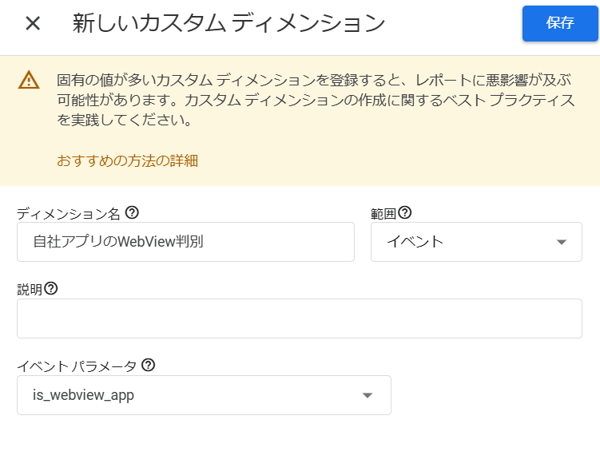The width and height of the screenshot is (600, 463).
Task: Click the warning triangle icon in banner
Action: (x=29, y=81)
